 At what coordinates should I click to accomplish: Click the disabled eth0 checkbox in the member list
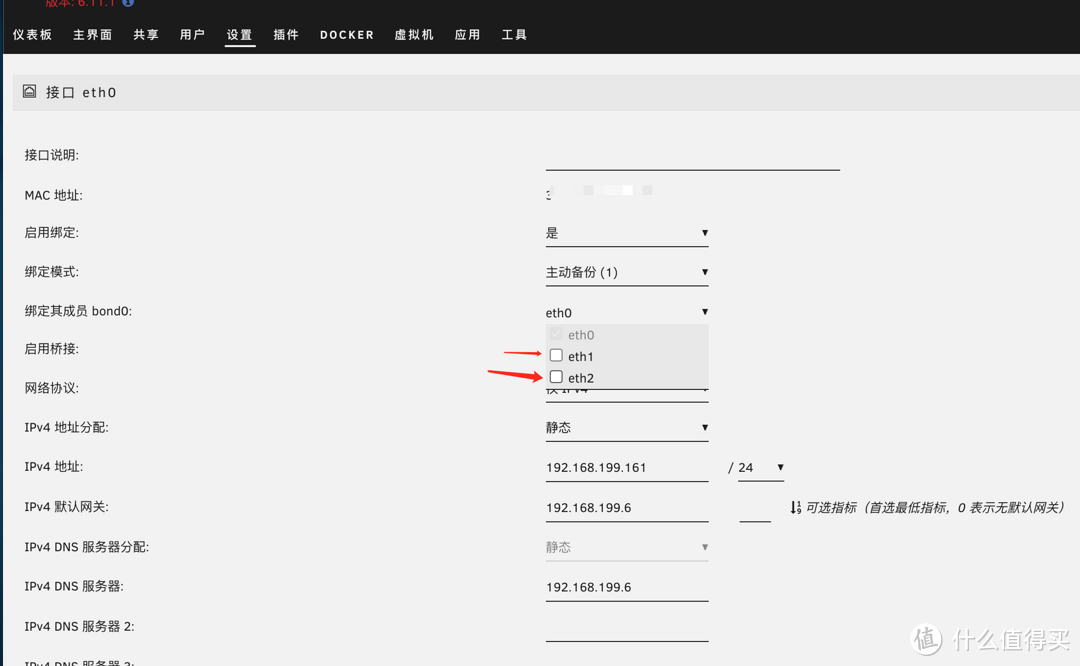[x=556, y=334]
